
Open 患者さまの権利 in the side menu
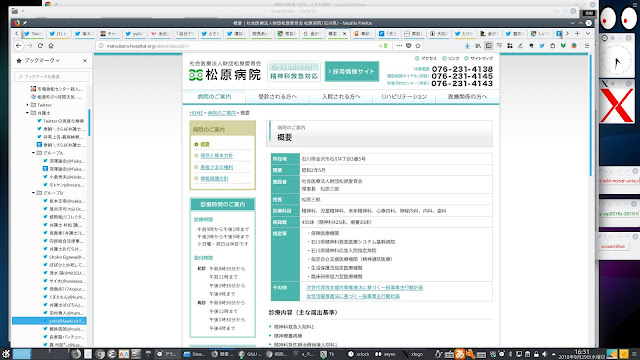(216, 167)
